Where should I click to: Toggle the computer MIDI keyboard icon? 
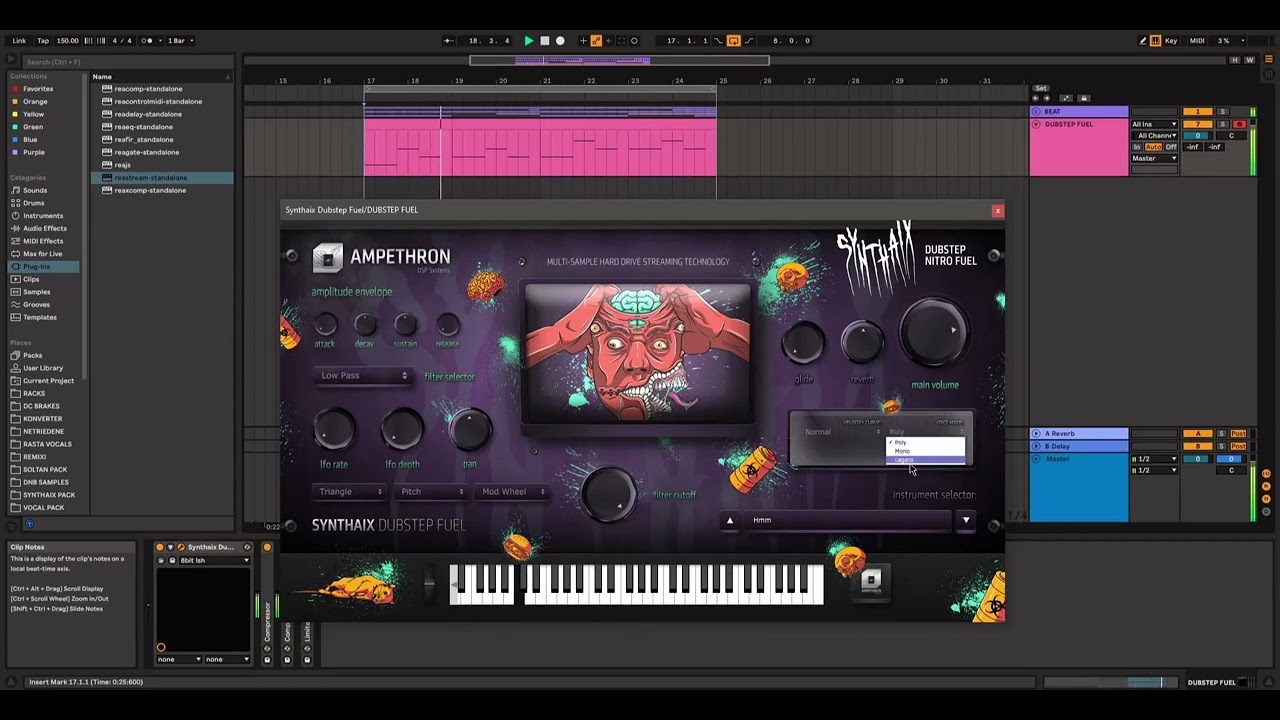pyautogui.click(x=1156, y=41)
